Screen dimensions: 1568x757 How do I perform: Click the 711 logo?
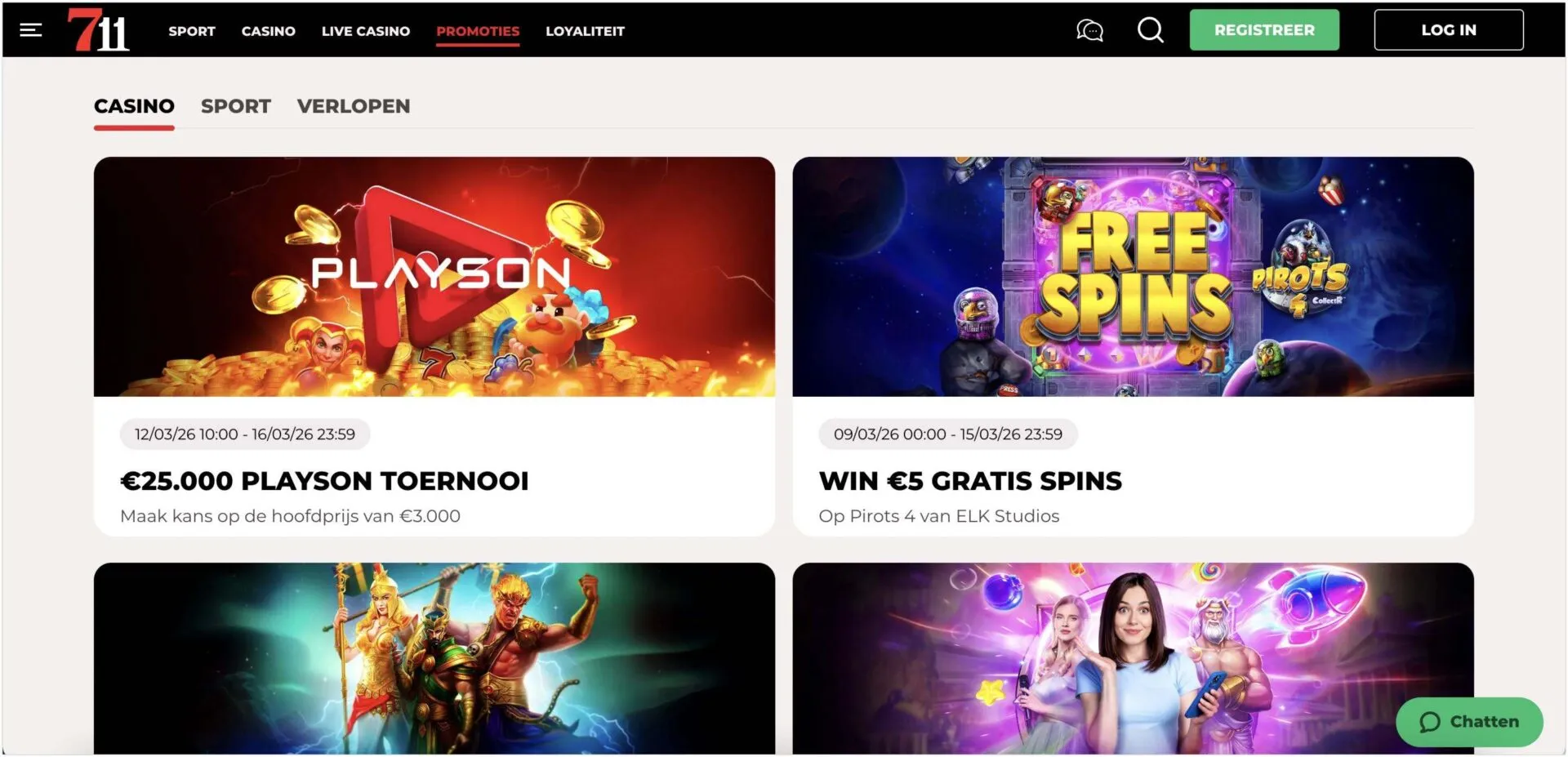point(98,30)
